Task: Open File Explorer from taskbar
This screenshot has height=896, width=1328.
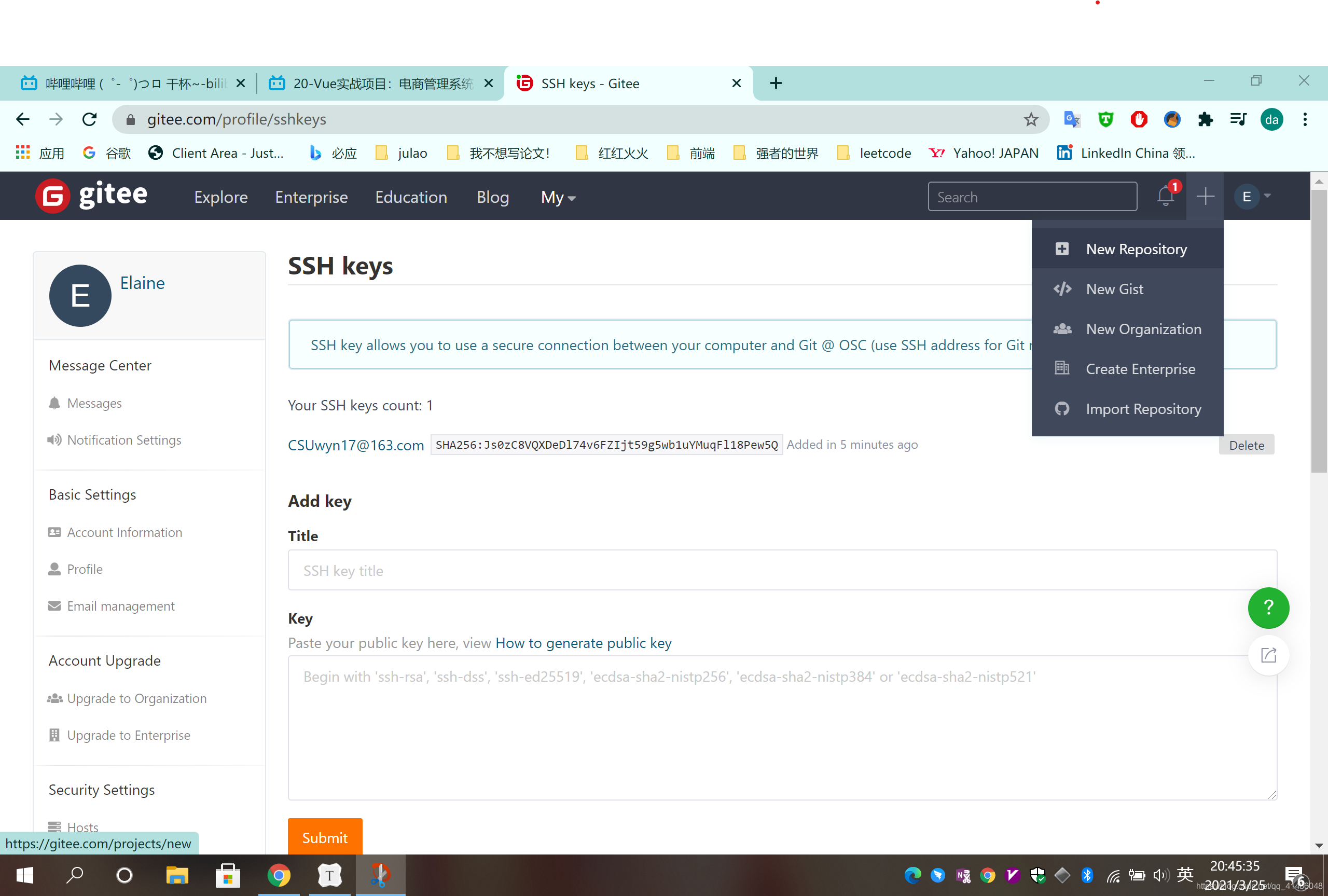Action: (x=177, y=875)
